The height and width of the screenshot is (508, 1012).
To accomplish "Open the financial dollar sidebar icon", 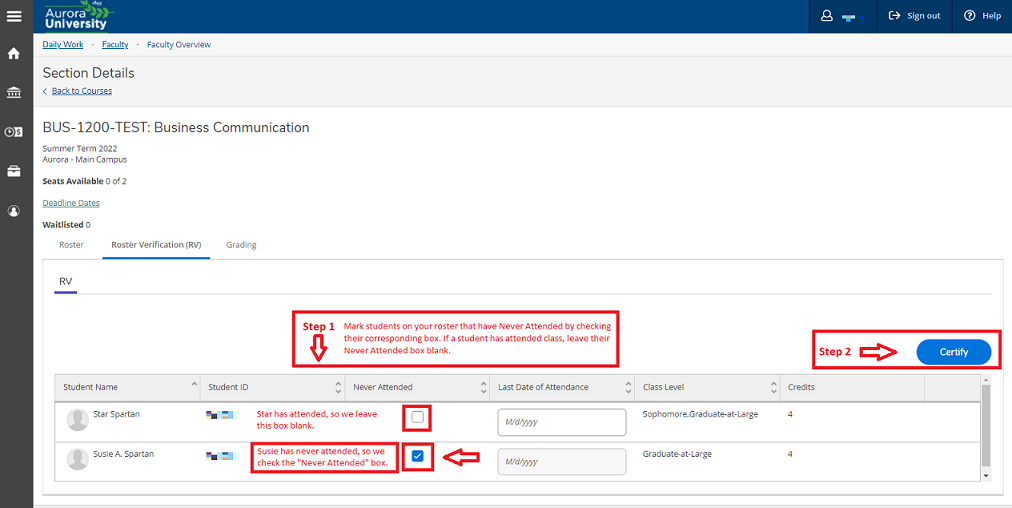I will click(14, 132).
